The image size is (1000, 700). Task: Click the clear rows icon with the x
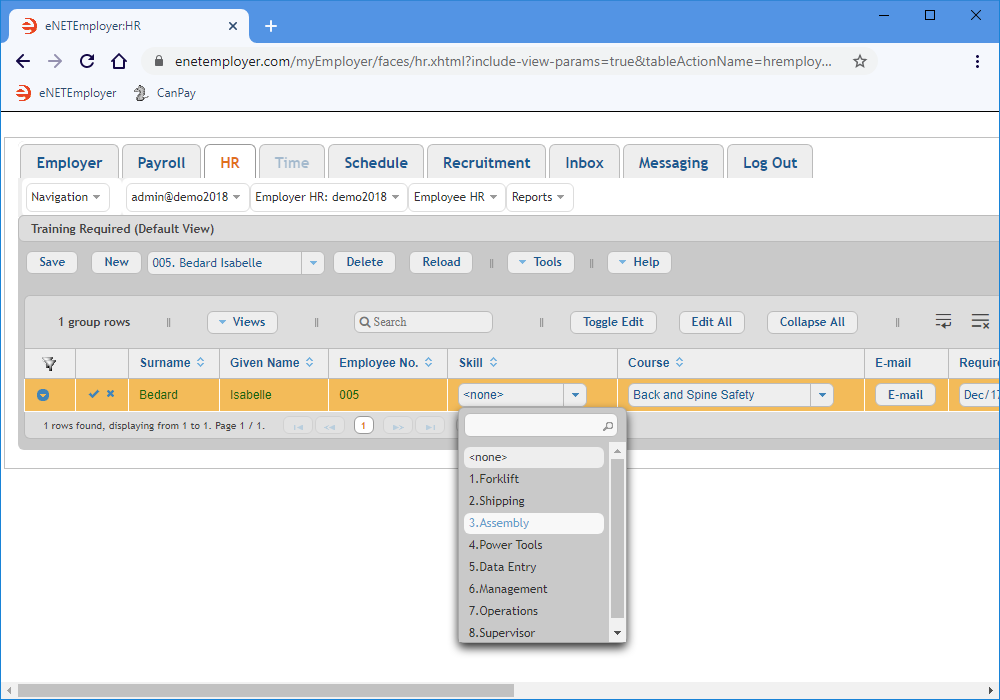(x=980, y=321)
